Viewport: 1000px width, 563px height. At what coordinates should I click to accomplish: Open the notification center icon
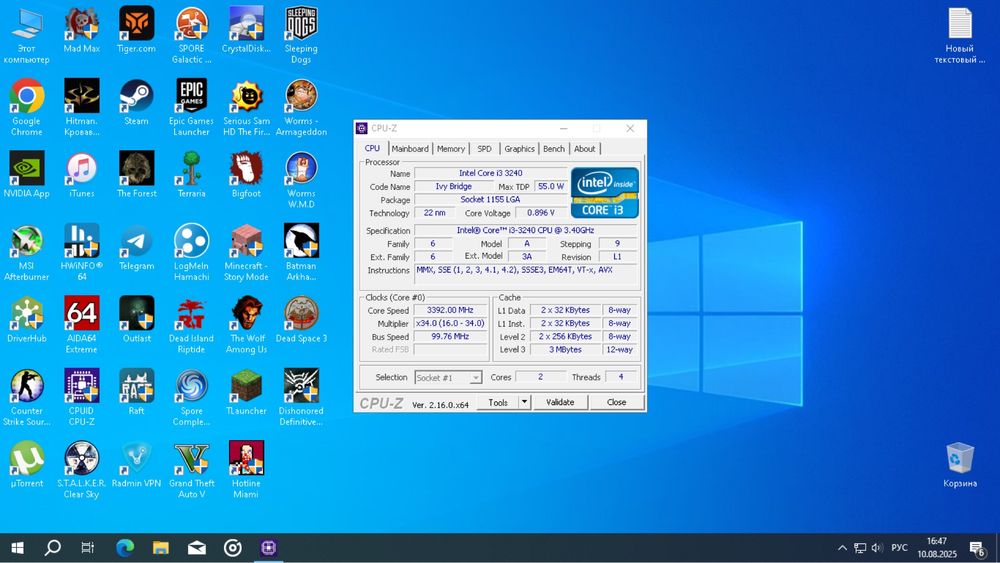coord(977,548)
